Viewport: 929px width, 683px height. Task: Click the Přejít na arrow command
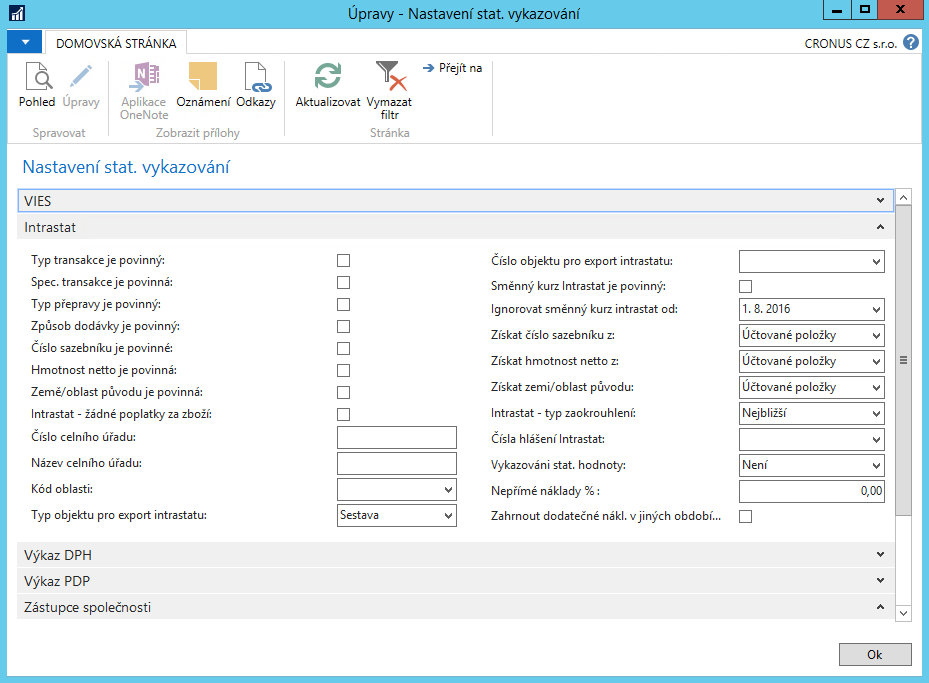[453, 68]
